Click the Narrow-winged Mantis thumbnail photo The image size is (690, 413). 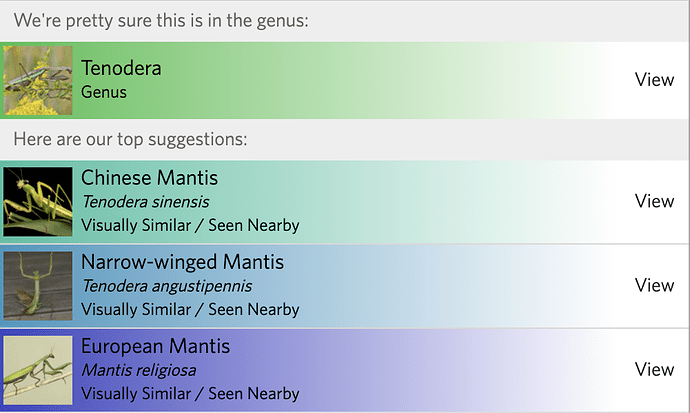click(38, 285)
